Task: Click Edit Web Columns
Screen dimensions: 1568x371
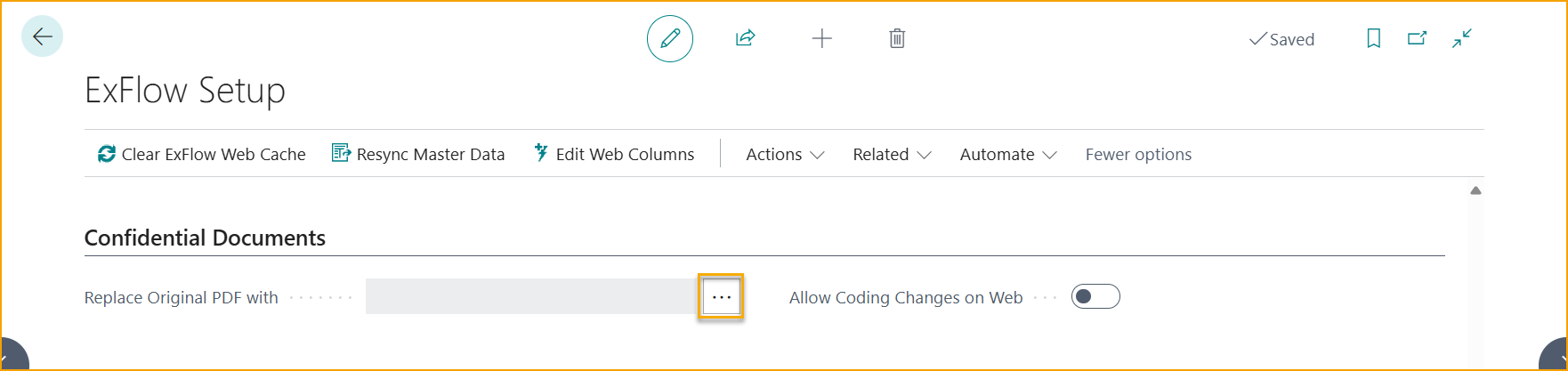Action: [x=614, y=155]
